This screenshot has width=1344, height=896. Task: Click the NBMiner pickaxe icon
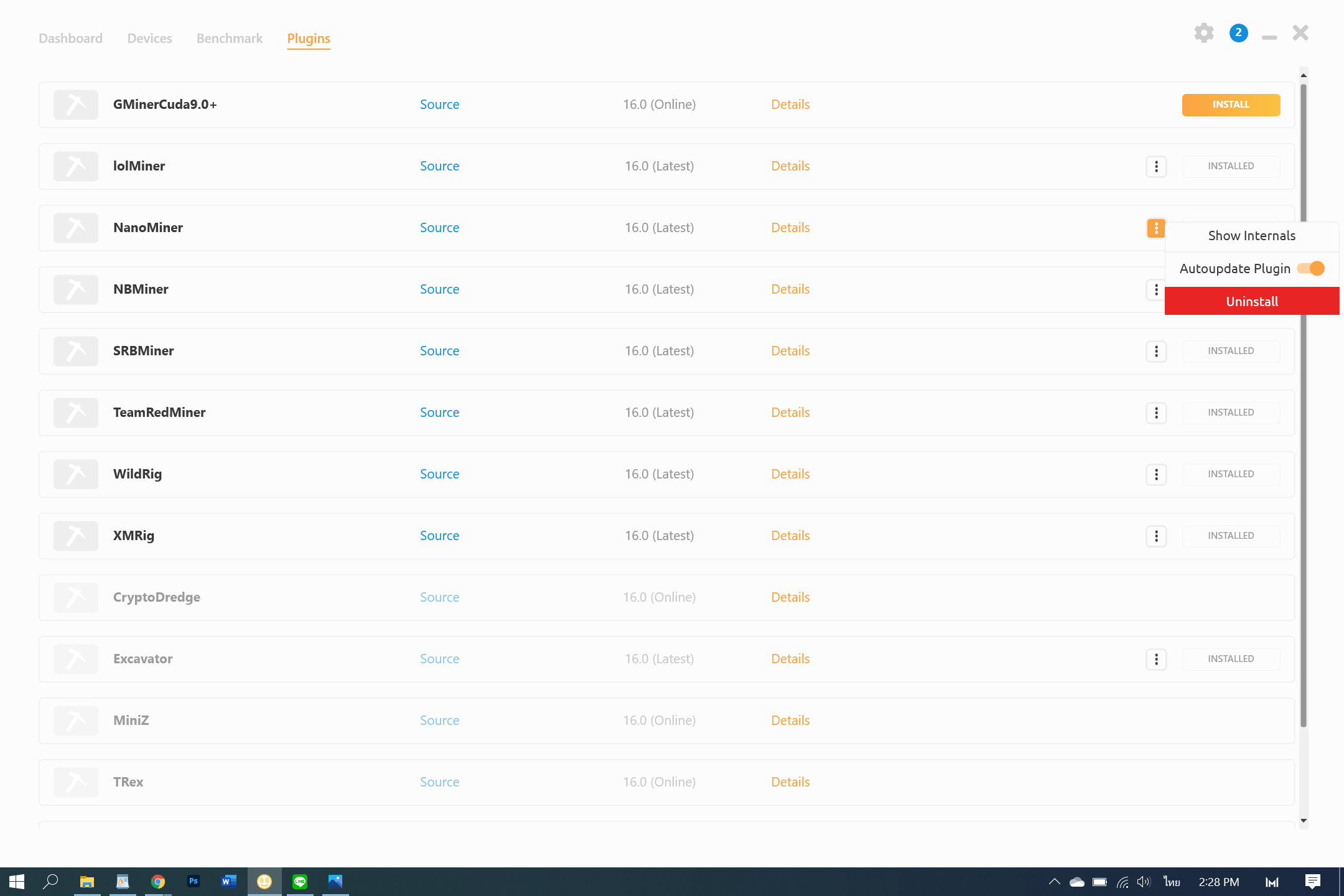pyautogui.click(x=76, y=289)
